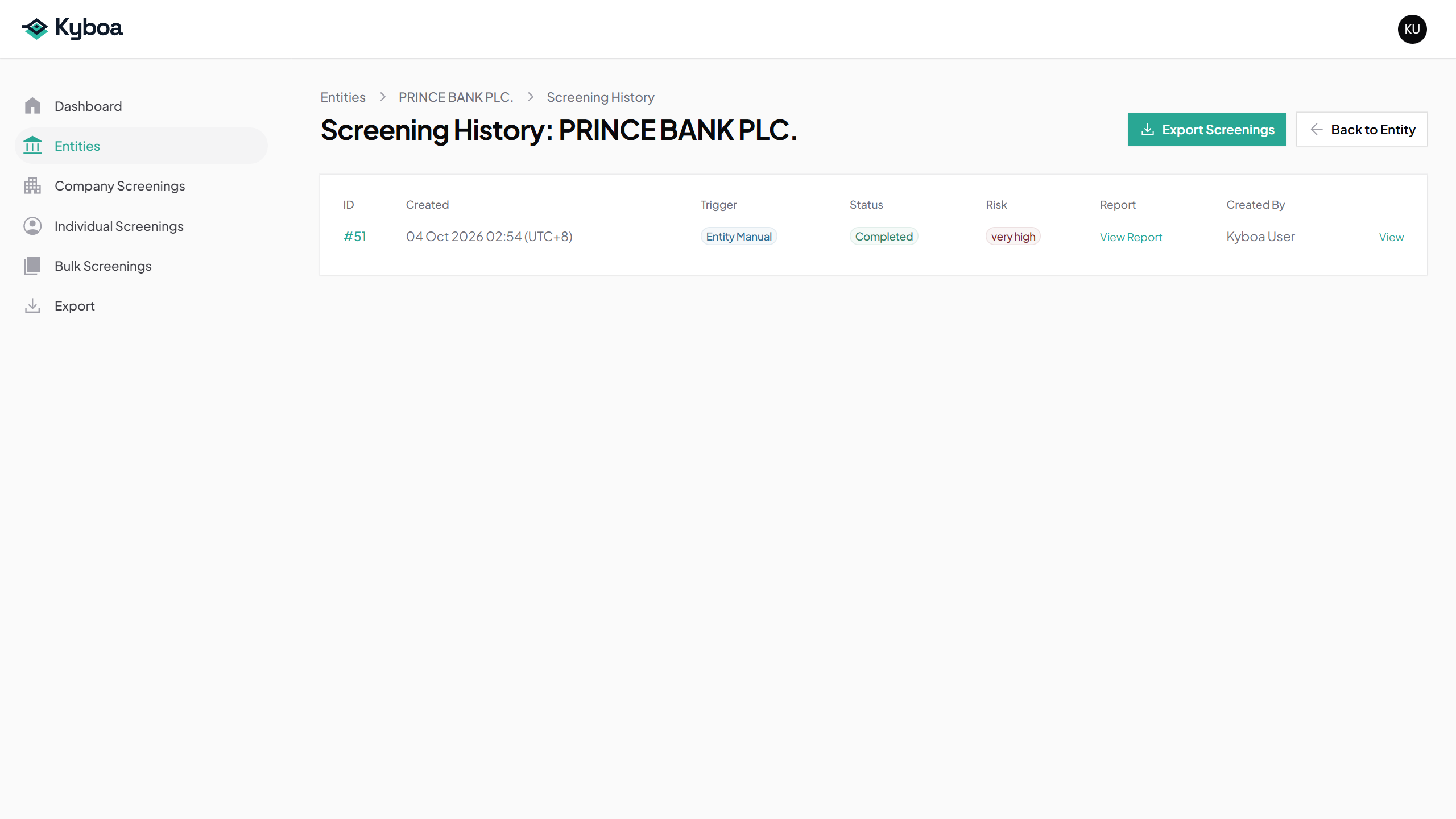This screenshot has height=819, width=1456.
Task: Click the Company Screenings building icon
Action: (32, 186)
